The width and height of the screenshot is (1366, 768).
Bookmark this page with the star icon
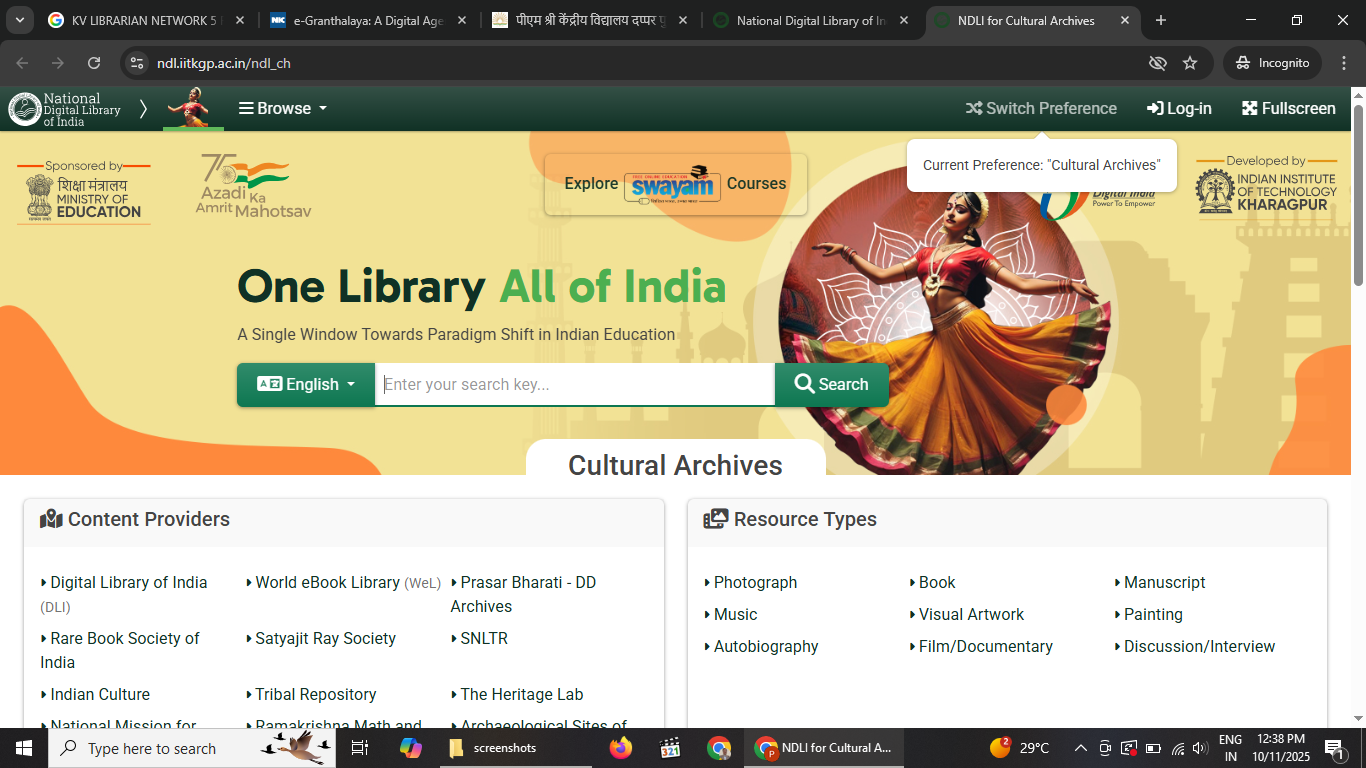tap(1190, 63)
